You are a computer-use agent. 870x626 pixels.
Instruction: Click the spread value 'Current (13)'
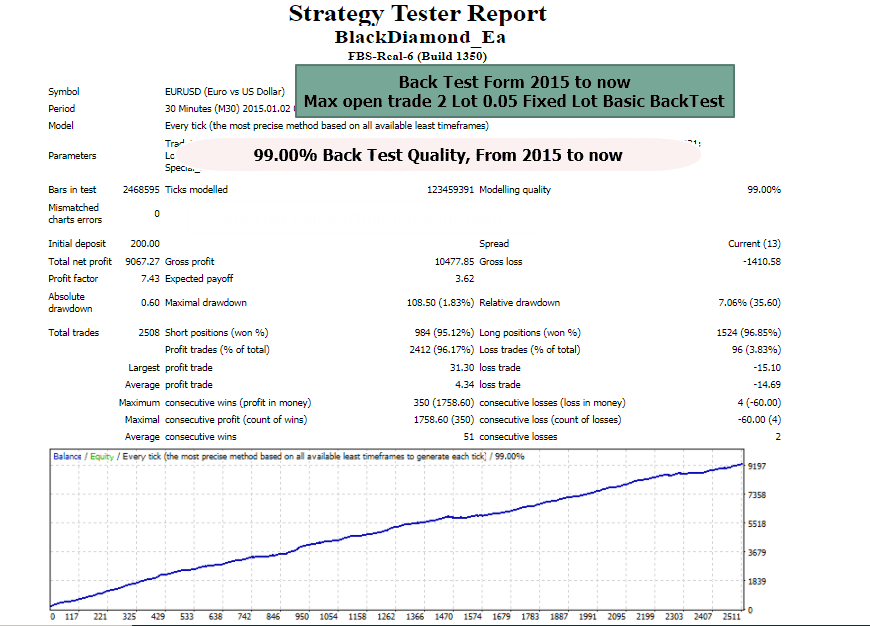tap(754, 244)
